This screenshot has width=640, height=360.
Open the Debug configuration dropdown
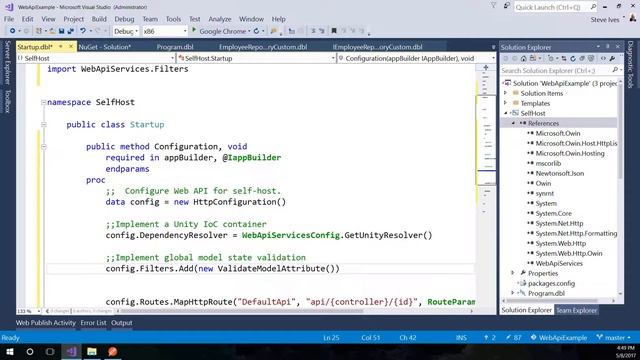click(x=125, y=31)
